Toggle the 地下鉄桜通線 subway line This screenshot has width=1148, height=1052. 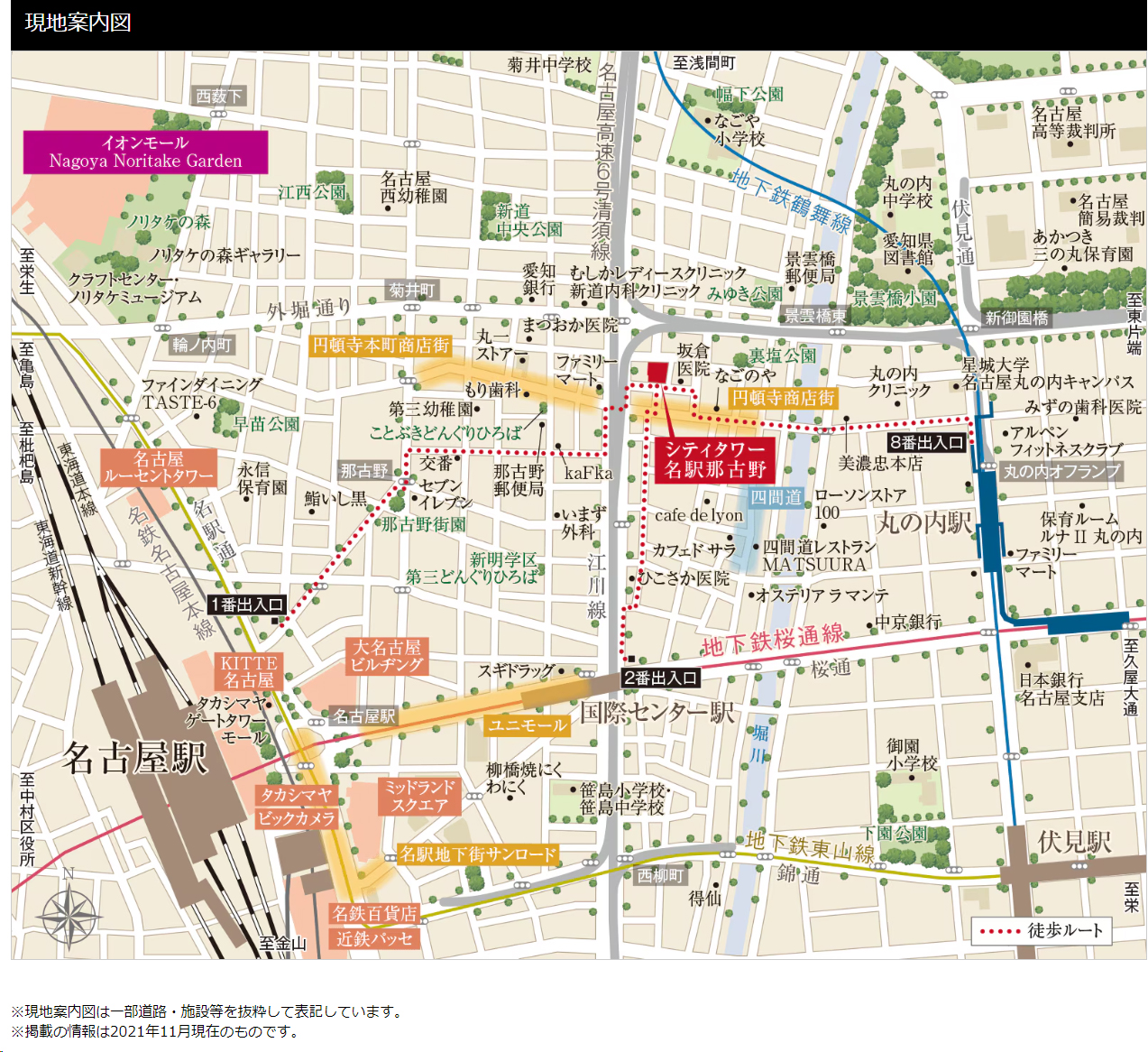coord(773,639)
